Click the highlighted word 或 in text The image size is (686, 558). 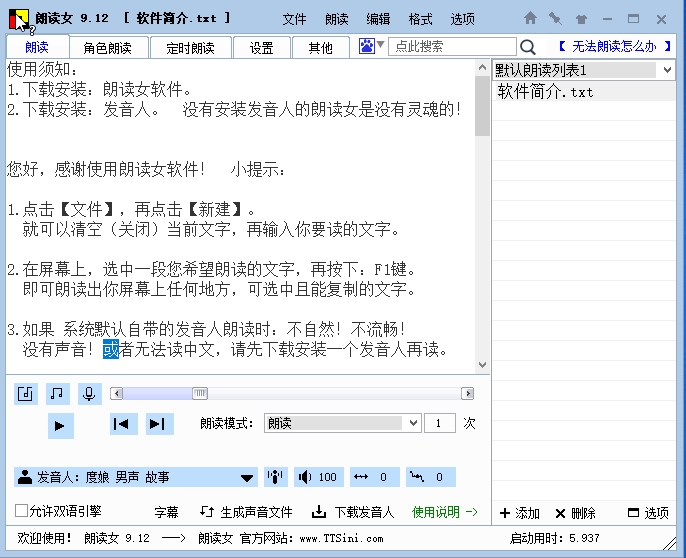[111, 349]
